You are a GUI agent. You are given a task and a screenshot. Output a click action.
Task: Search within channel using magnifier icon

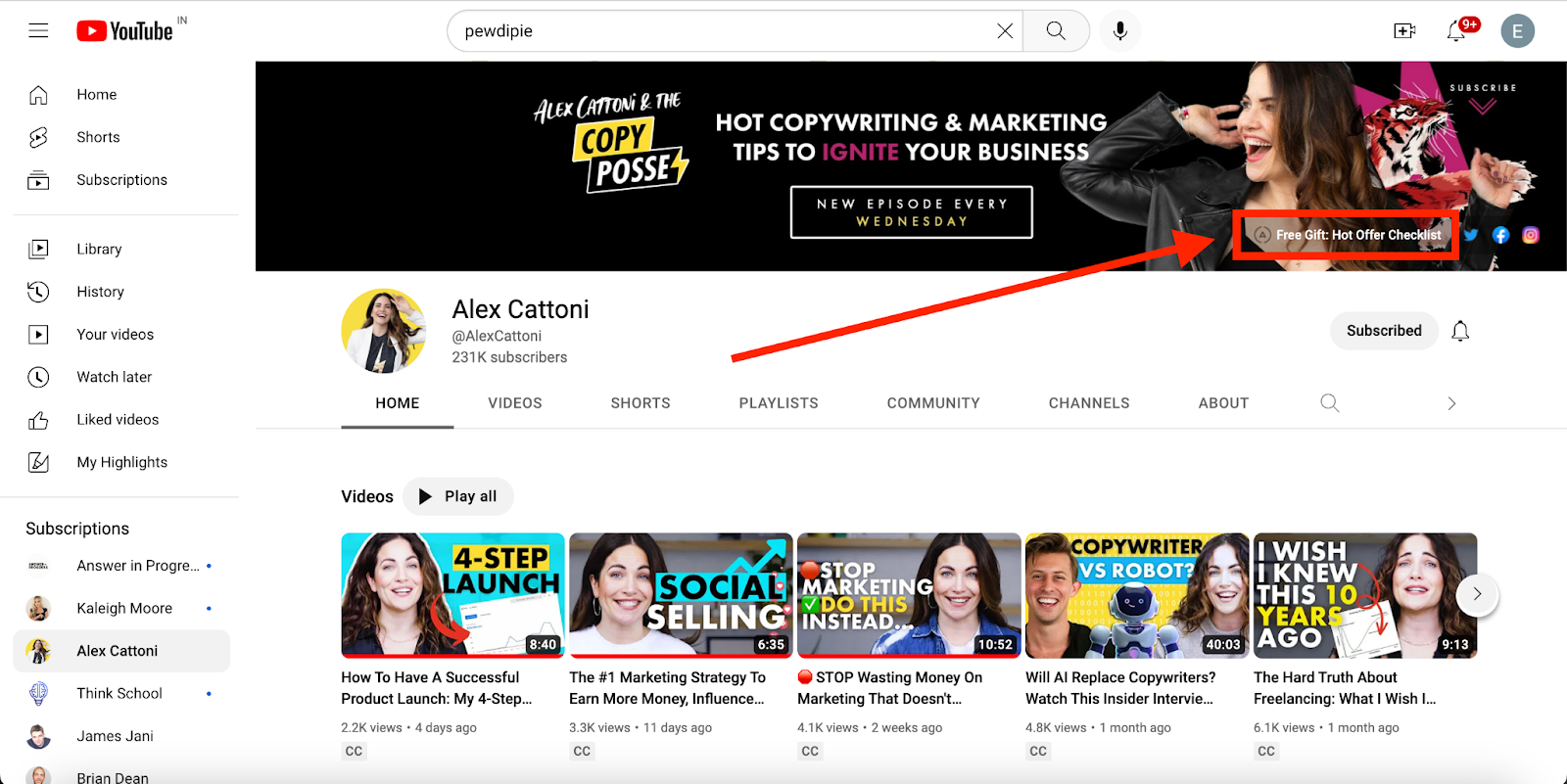point(1329,403)
